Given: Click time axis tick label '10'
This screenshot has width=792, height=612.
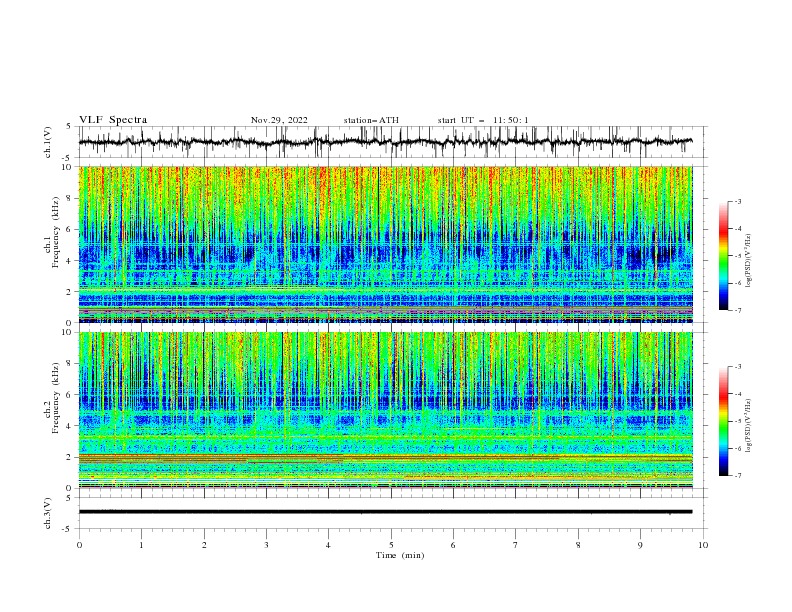Looking at the screenshot, I should point(703,545).
